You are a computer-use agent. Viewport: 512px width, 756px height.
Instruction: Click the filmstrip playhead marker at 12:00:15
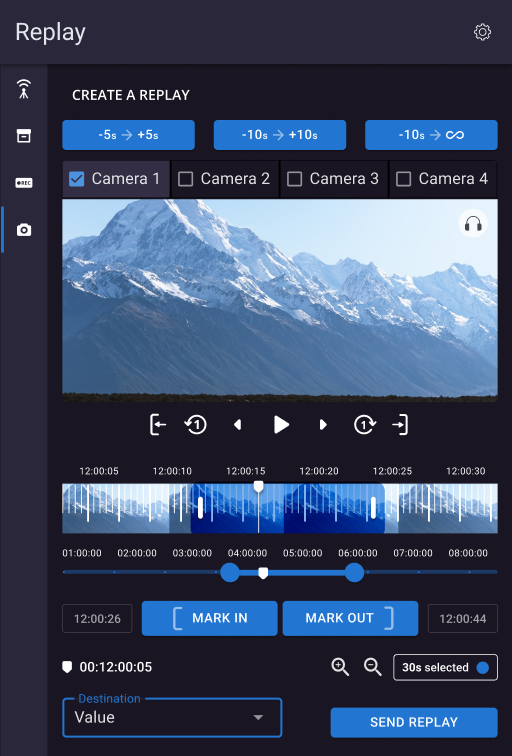point(258,486)
